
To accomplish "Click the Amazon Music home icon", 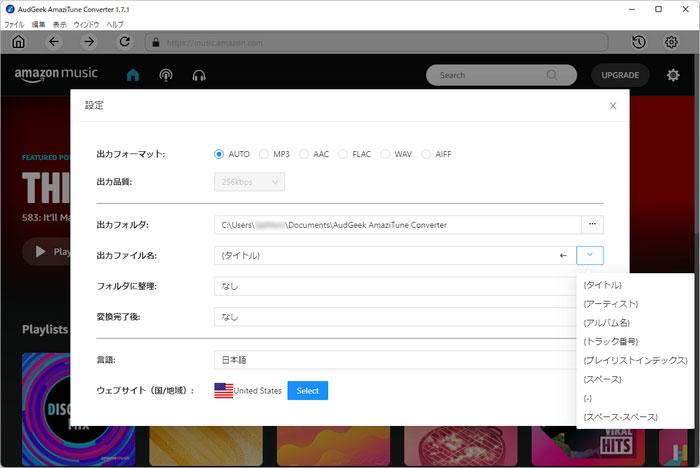I will click(133, 75).
